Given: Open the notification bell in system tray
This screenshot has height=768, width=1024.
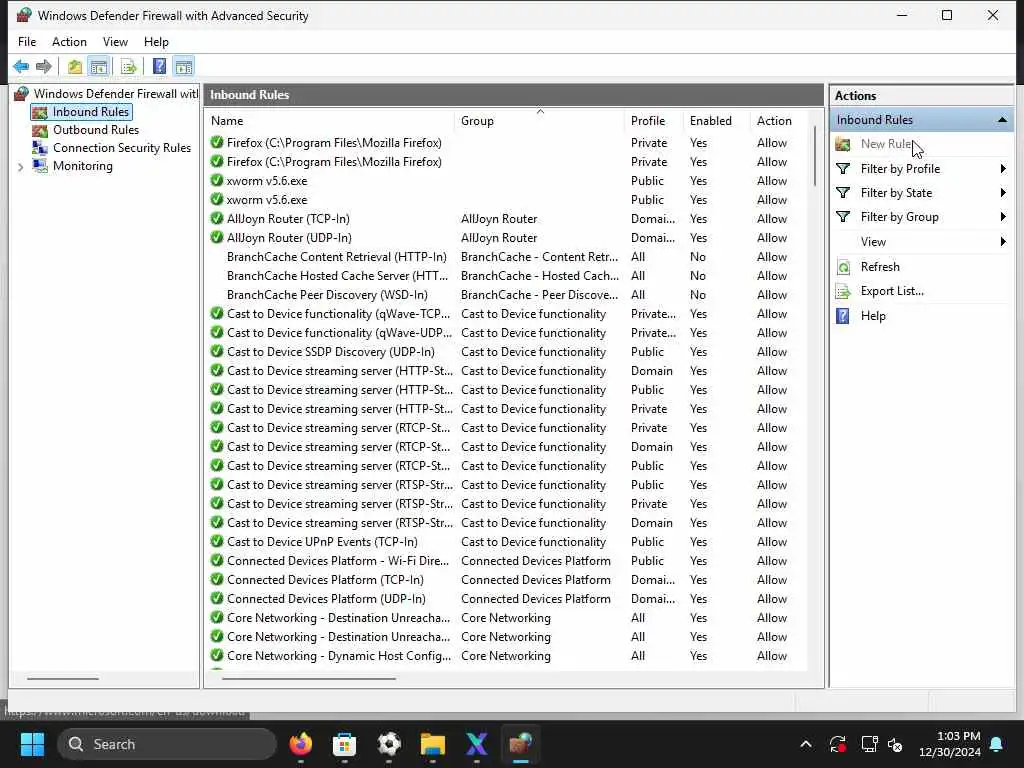Looking at the screenshot, I should [x=997, y=744].
